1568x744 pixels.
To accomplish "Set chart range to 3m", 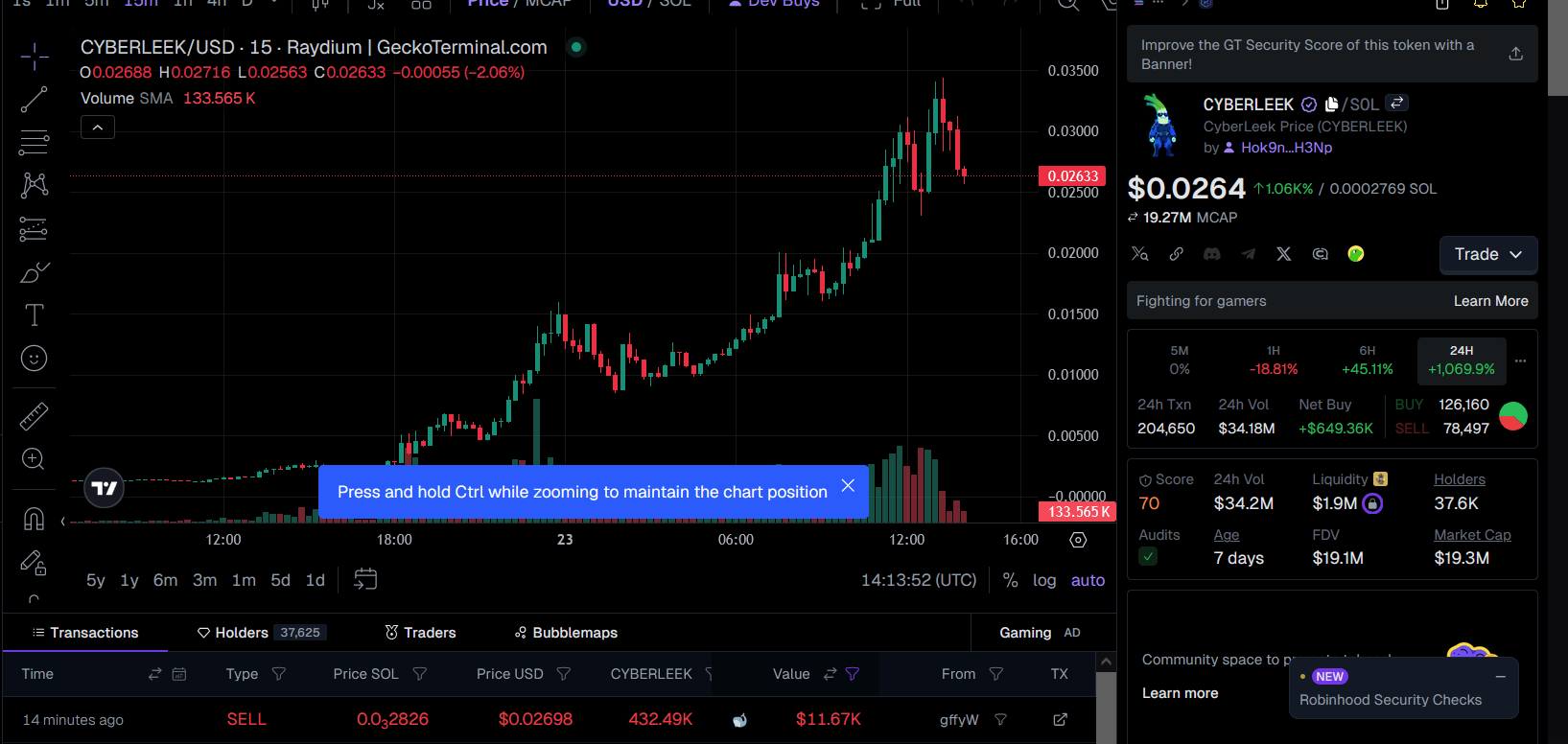I will [x=205, y=580].
